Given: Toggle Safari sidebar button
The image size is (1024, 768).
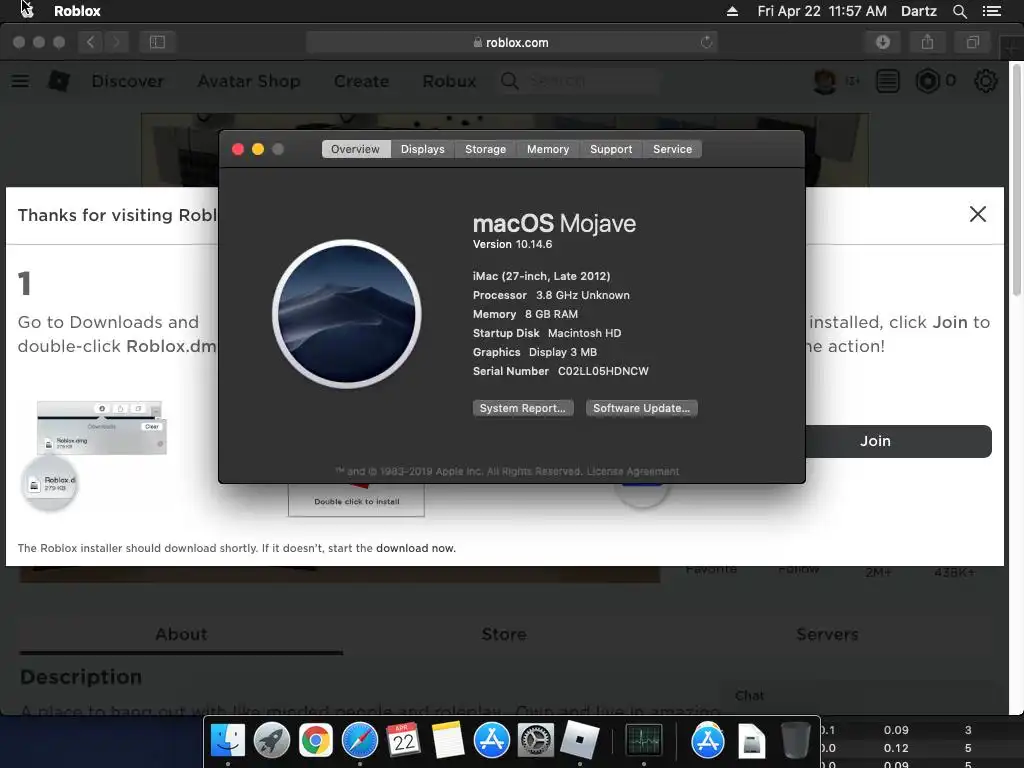Looking at the screenshot, I should click(x=157, y=42).
